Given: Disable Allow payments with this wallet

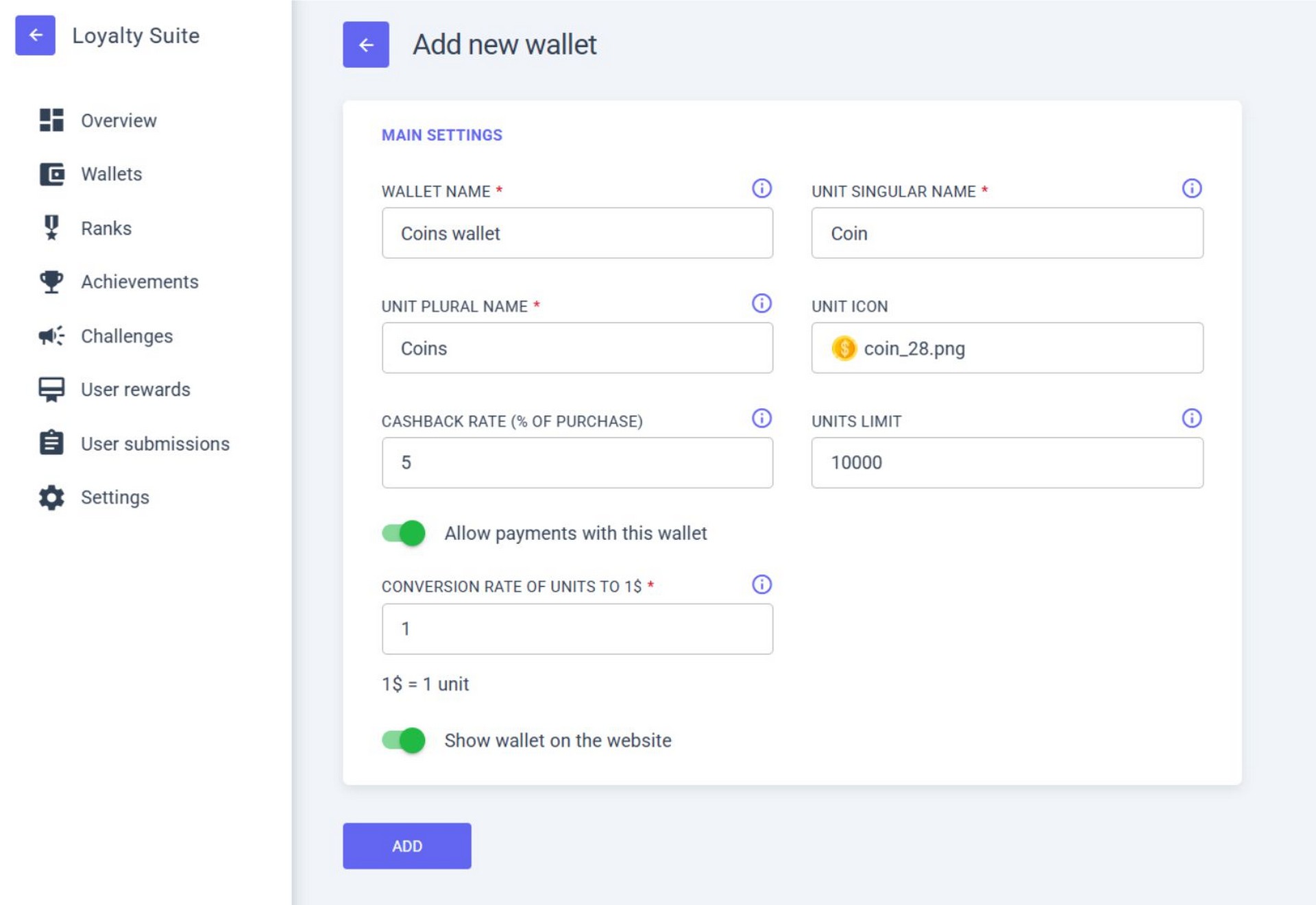Looking at the screenshot, I should 404,533.
